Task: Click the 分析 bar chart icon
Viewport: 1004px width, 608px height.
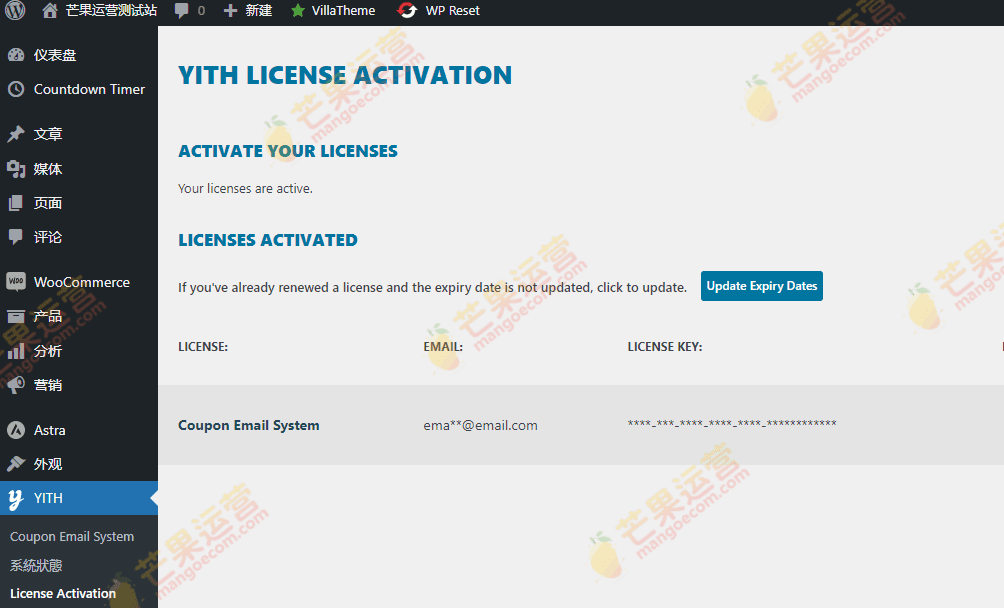Action: point(16,351)
